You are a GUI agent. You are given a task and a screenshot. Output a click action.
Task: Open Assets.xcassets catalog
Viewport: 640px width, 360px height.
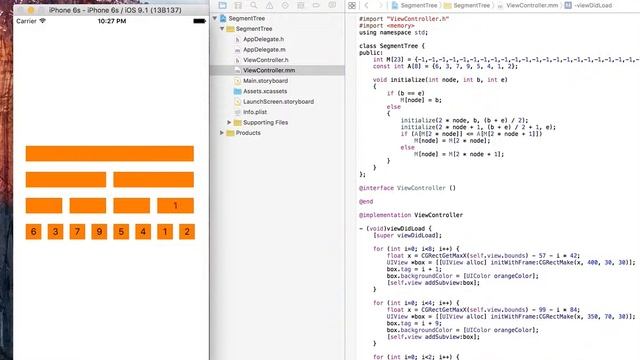265,91
